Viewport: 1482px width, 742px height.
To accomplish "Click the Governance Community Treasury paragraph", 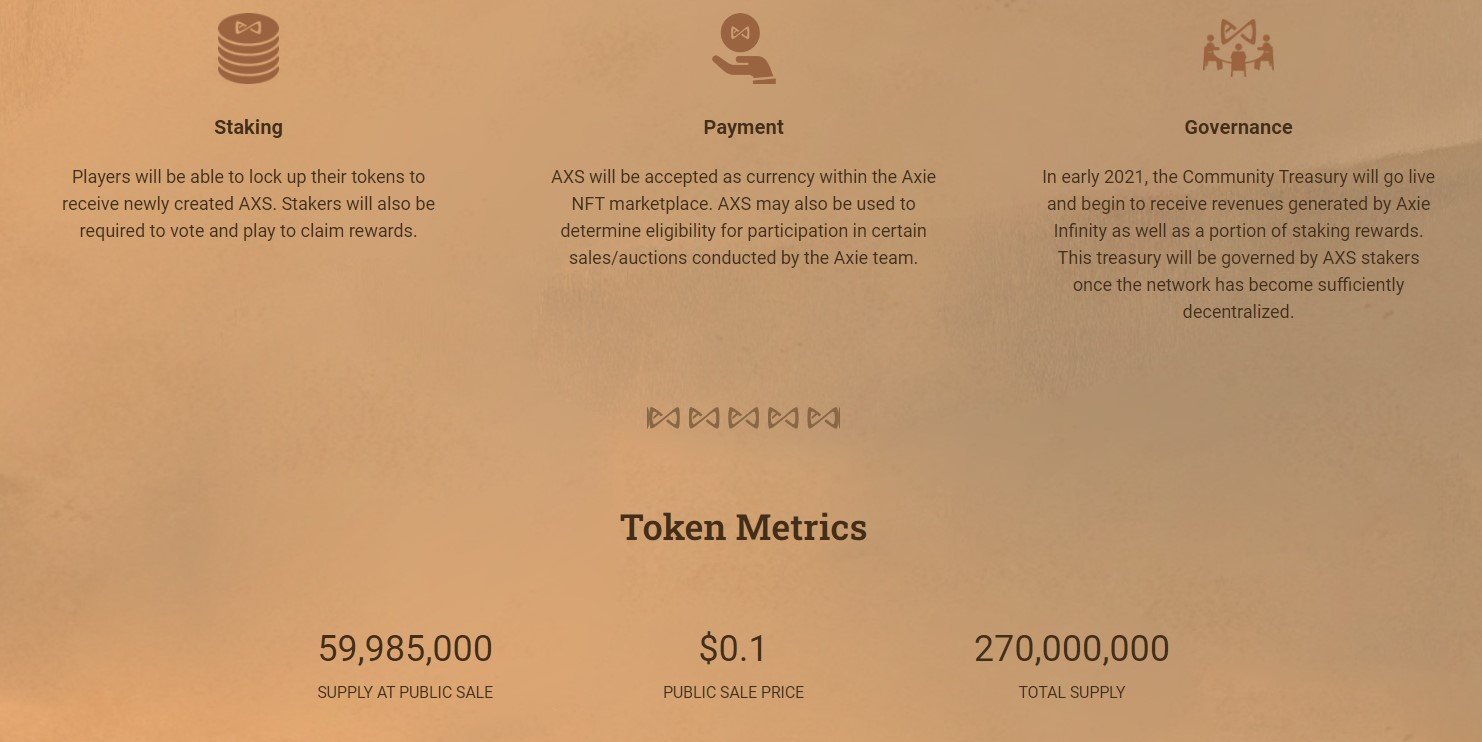I will 1238,244.
